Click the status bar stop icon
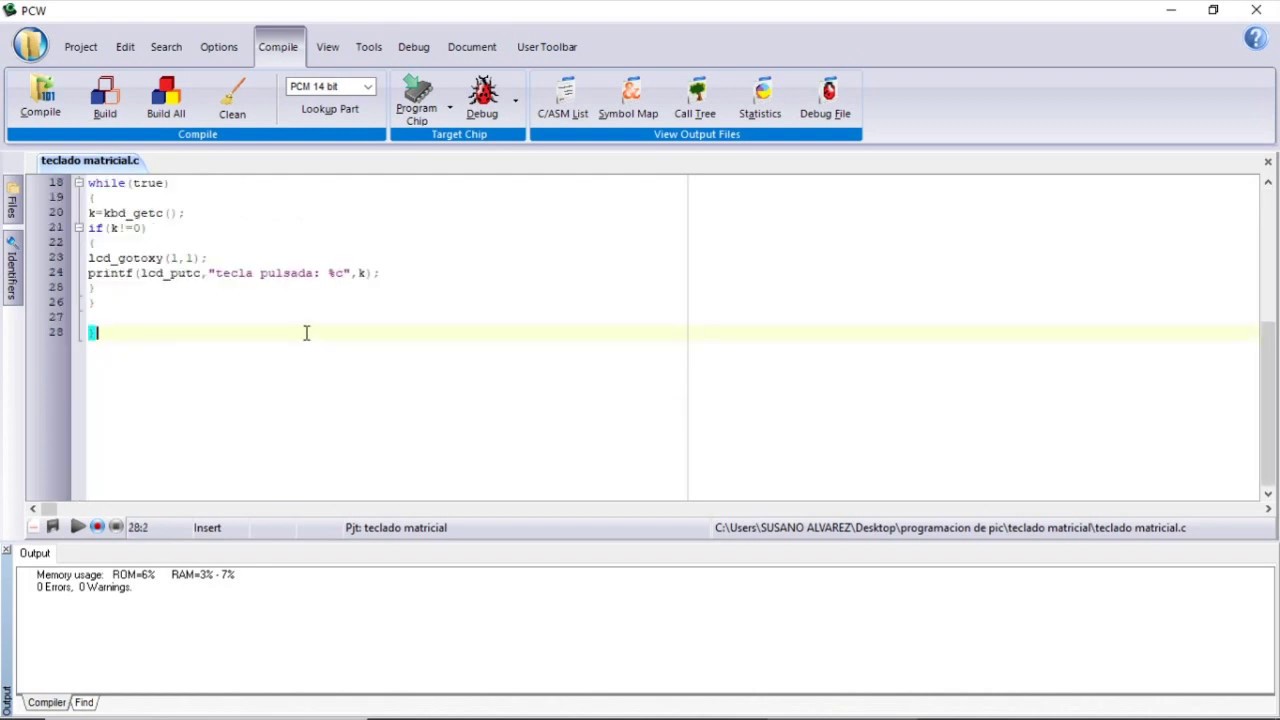1280x720 pixels. click(x=116, y=527)
